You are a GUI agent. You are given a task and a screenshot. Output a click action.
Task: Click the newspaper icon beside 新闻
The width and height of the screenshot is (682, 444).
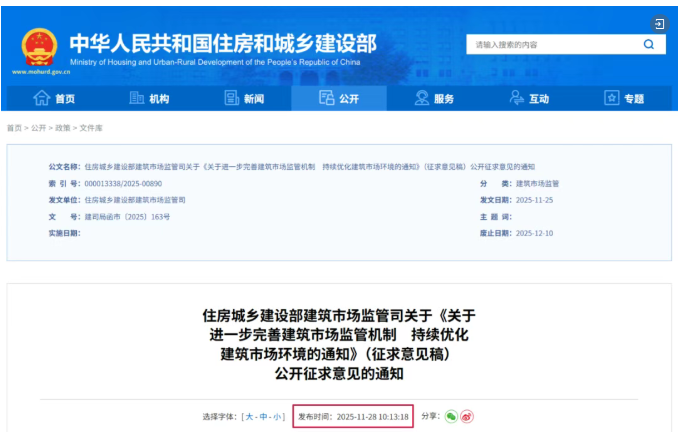(231, 98)
